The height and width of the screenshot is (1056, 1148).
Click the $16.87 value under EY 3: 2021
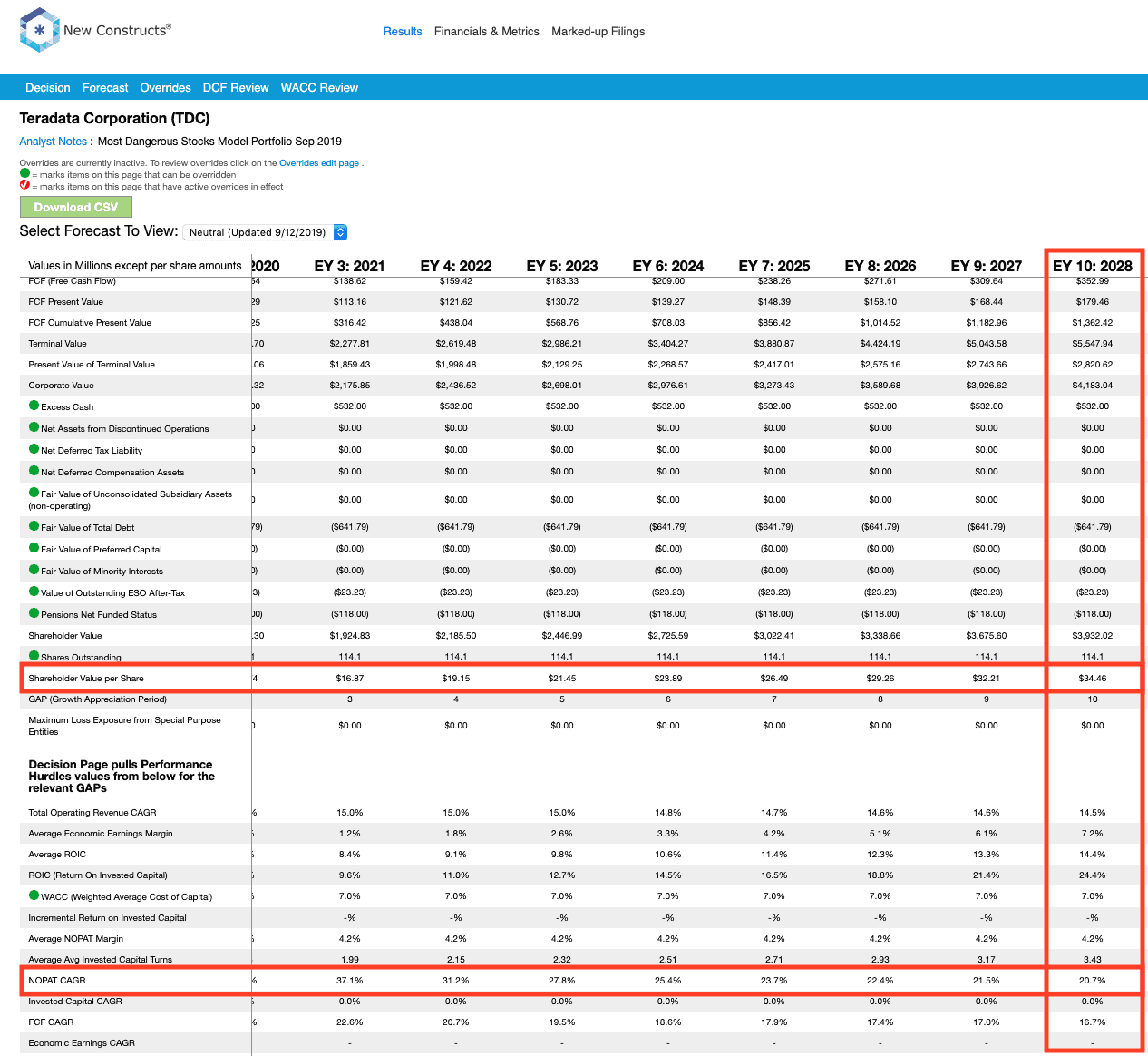coord(350,679)
